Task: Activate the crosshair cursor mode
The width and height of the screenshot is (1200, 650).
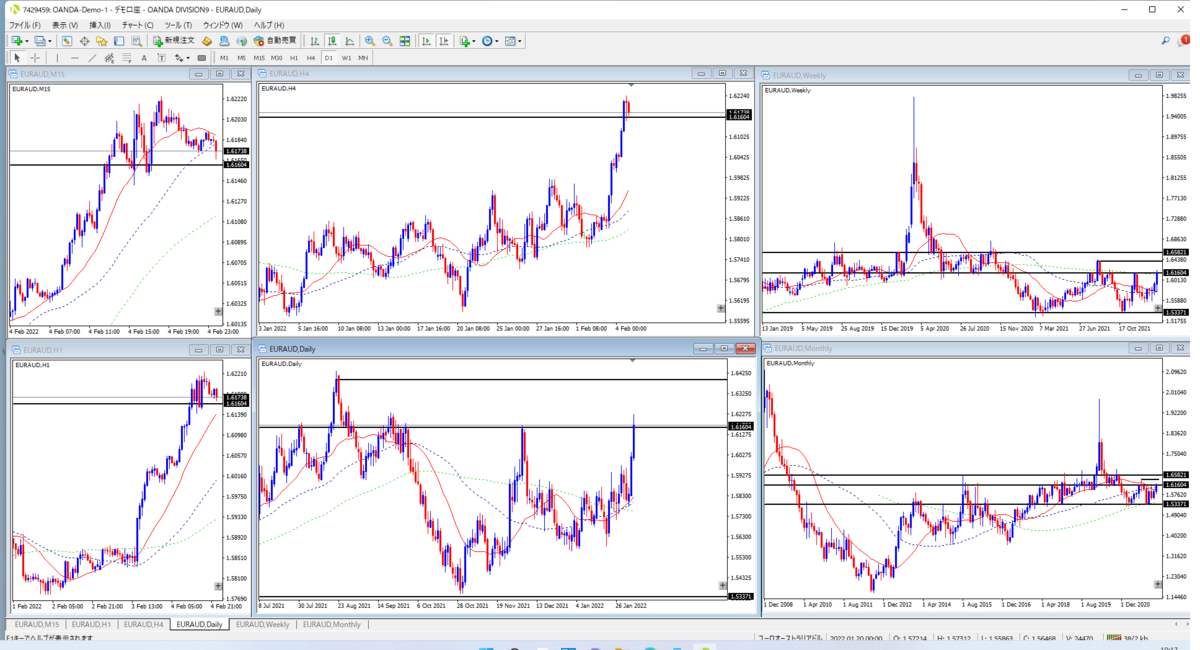Action: [x=35, y=58]
